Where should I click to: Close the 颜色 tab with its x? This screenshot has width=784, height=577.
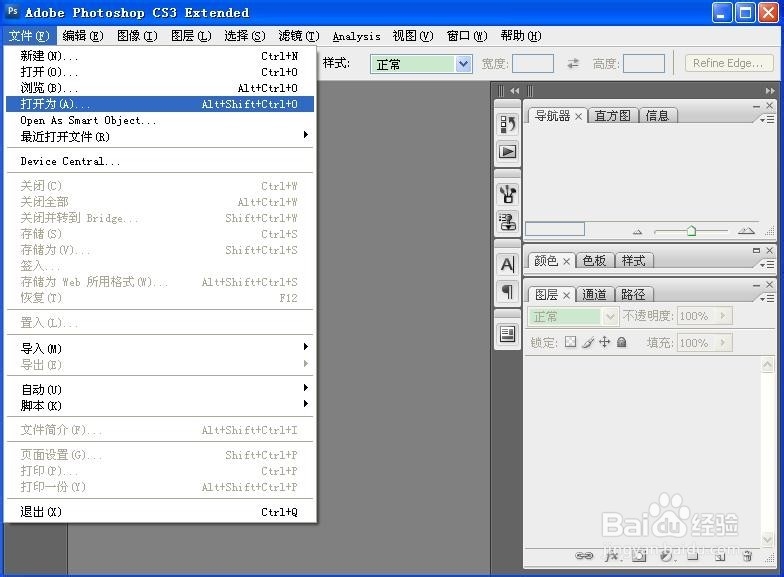click(566, 261)
